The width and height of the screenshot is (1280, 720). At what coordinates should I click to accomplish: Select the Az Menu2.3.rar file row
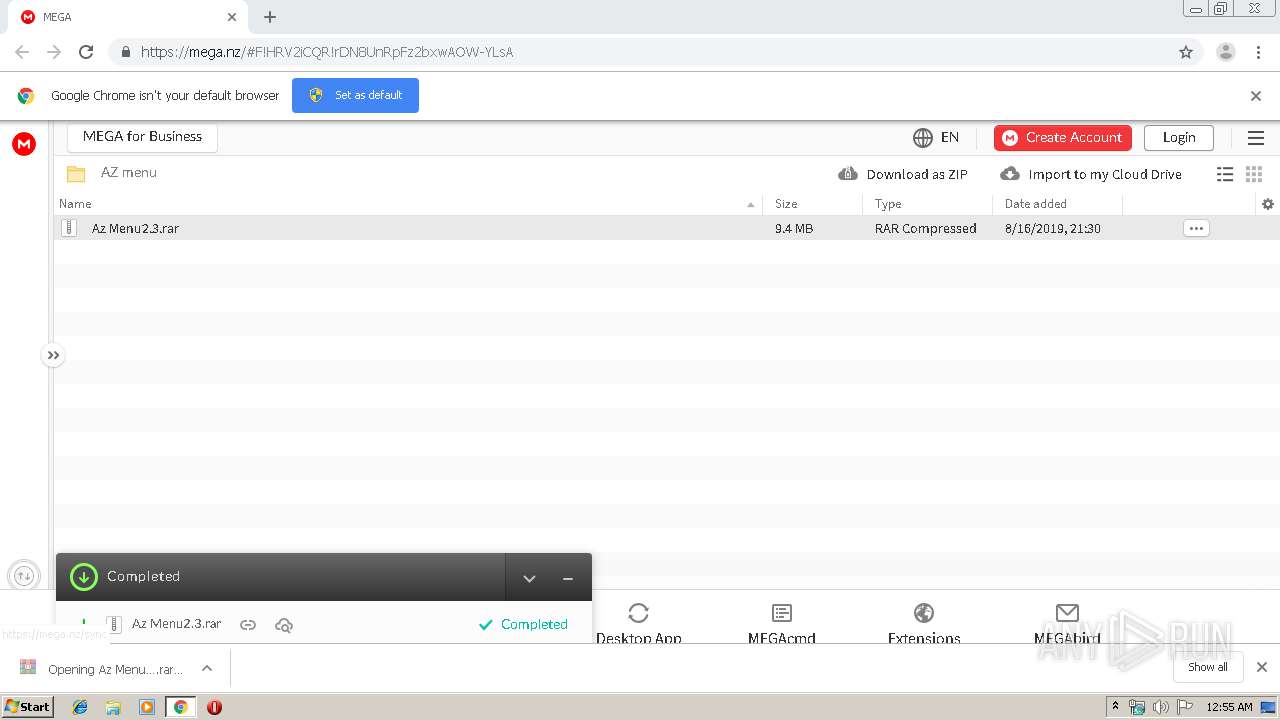click(x=667, y=228)
